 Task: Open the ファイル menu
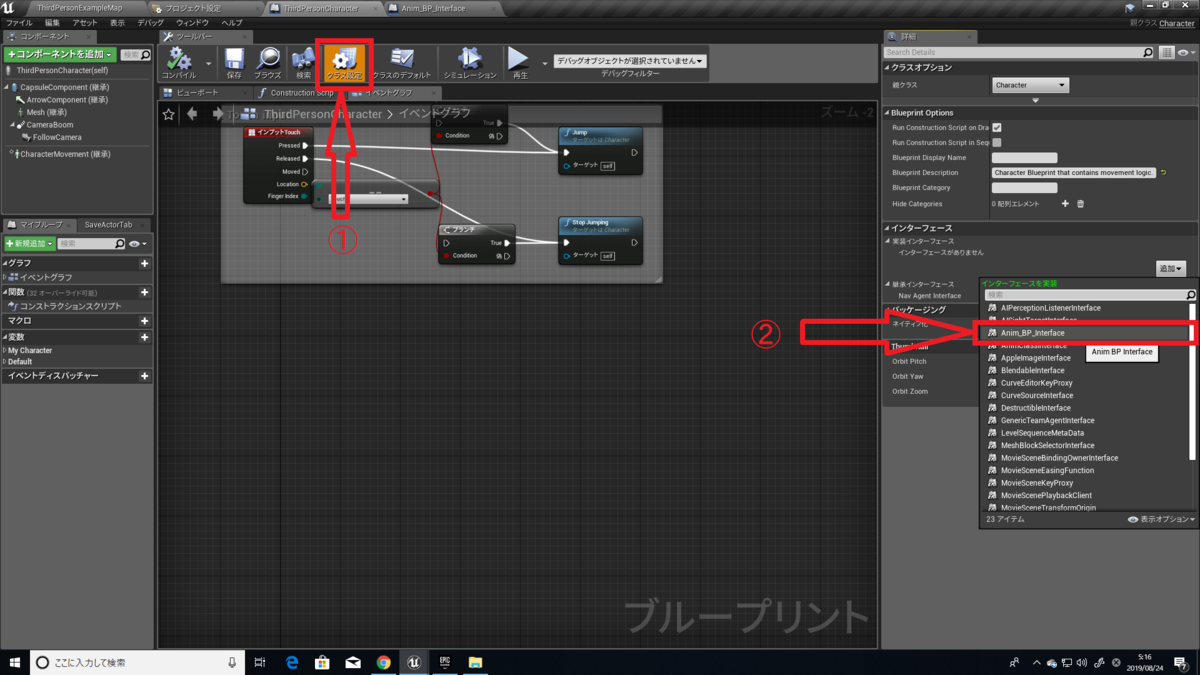19,22
